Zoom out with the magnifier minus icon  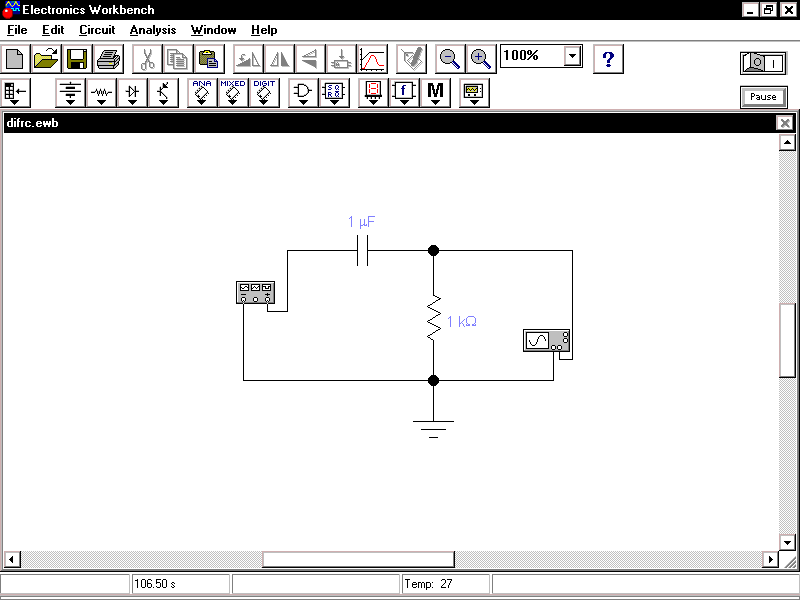(450, 59)
